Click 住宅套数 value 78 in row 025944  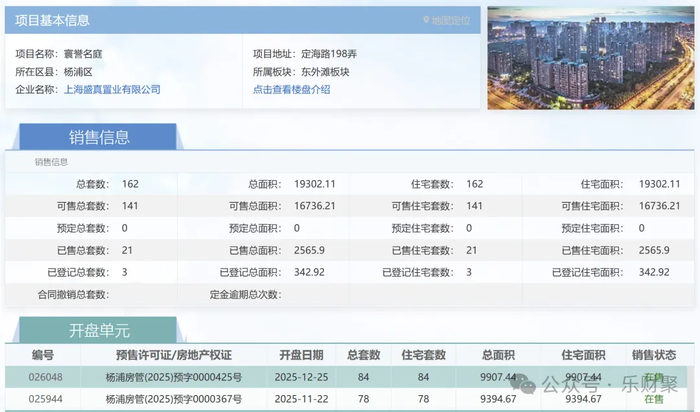[x=423, y=399]
